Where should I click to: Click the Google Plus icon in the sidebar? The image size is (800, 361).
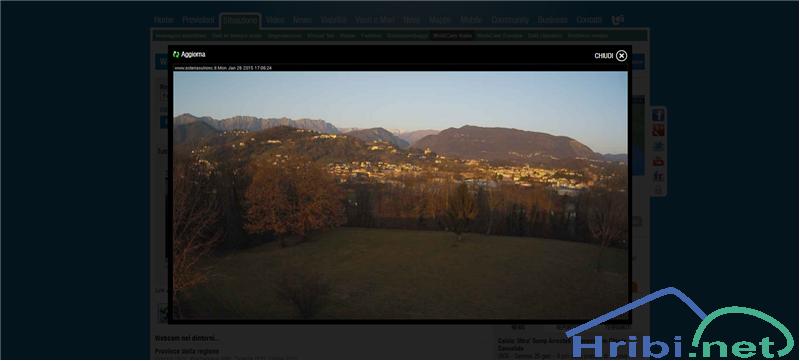[x=658, y=131]
